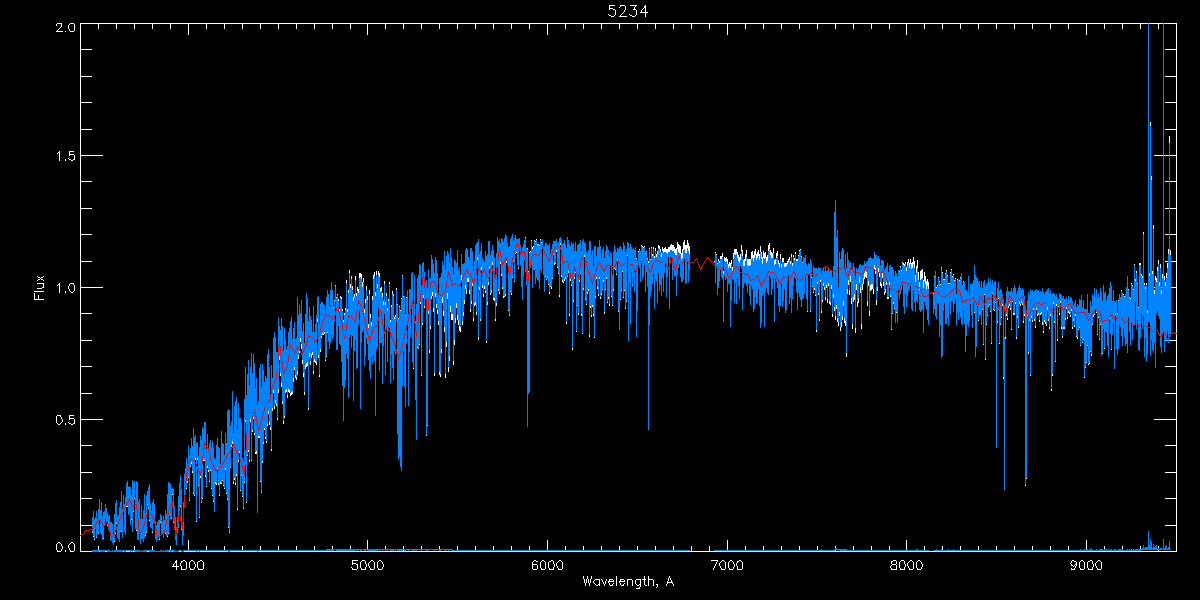This screenshot has width=1200, height=600.
Task: Select the red model line in spectrum gap
Action: pyautogui.click(x=703, y=263)
